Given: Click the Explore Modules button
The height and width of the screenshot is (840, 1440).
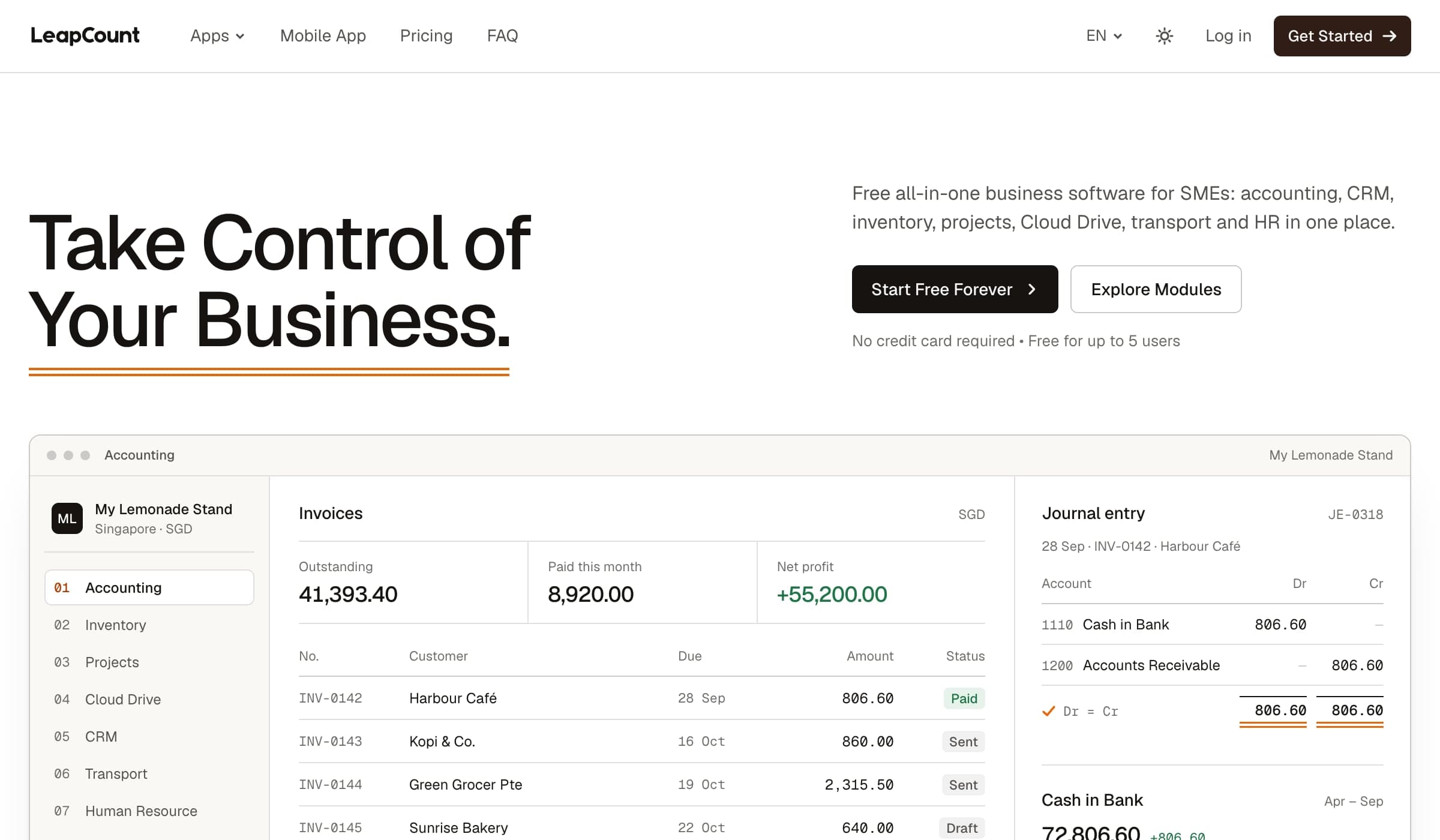Looking at the screenshot, I should (x=1156, y=289).
